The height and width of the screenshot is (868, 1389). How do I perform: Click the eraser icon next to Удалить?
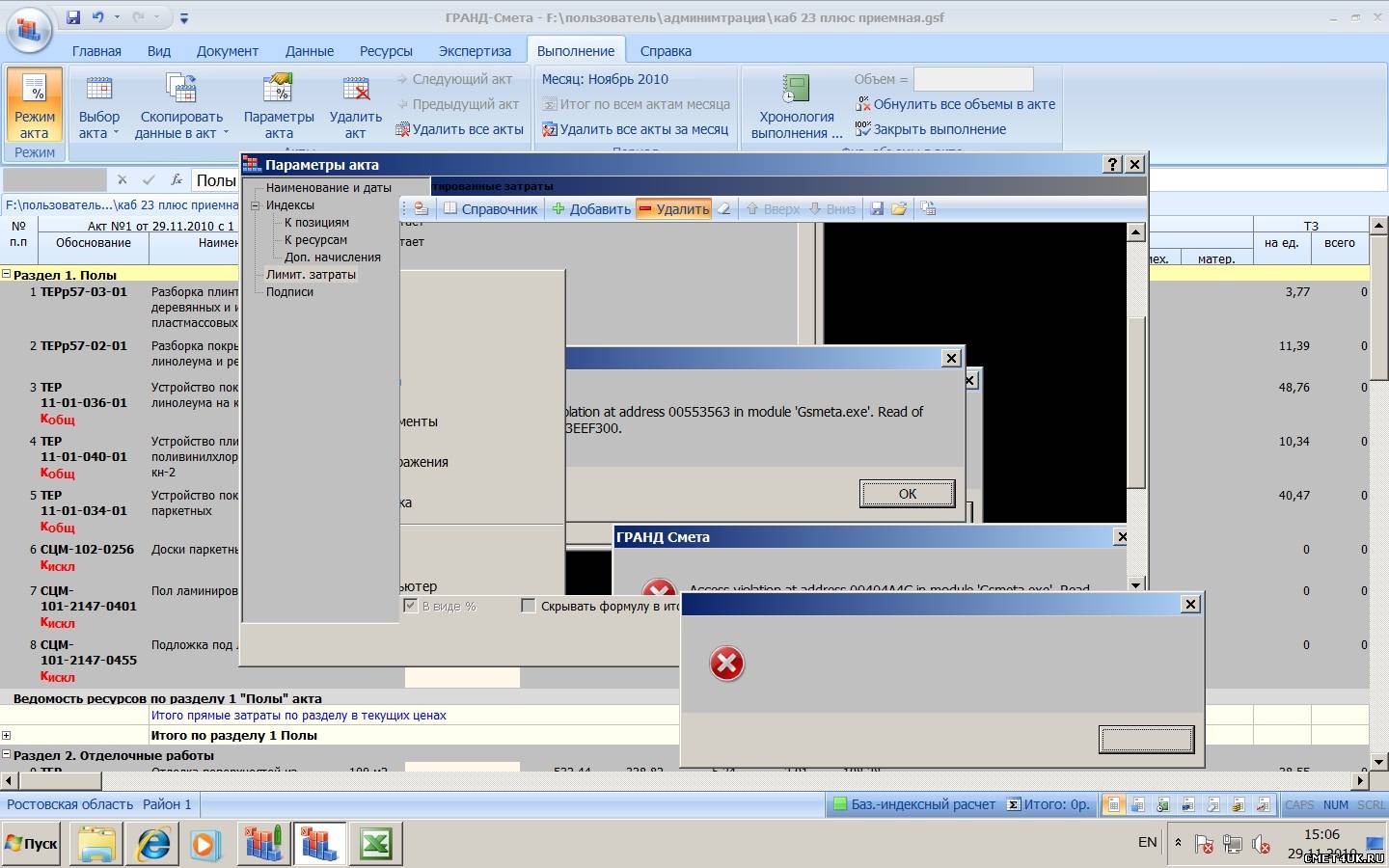click(723, 208)
